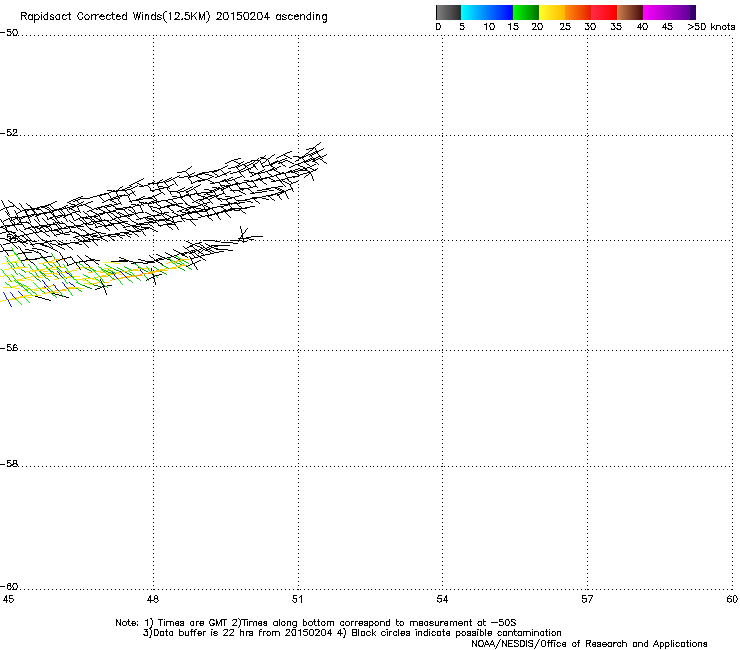The image size is (740, 650).
Task: Click the '25' legend tick label
Action: click(x=565, y=27)
